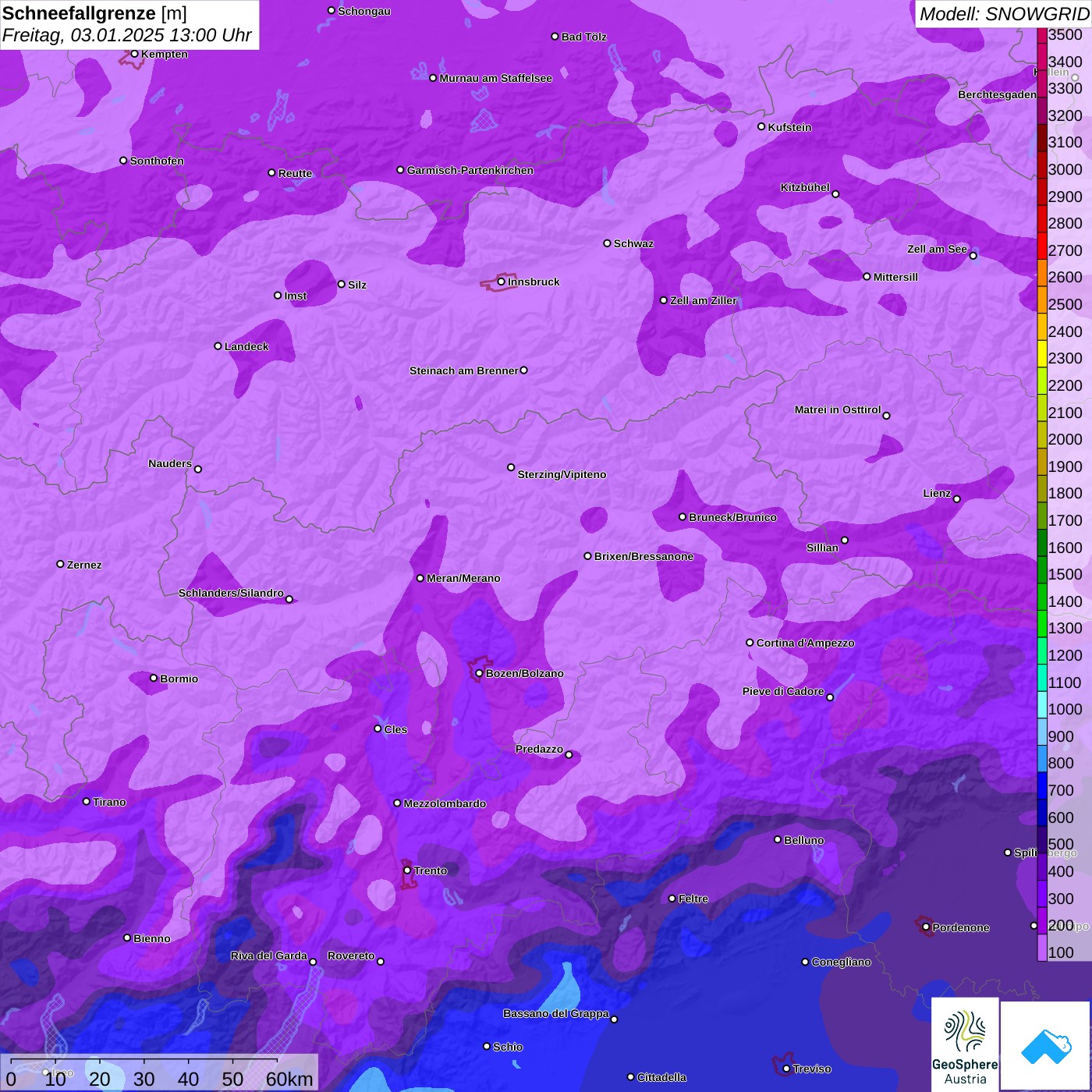Screen dimensions: 1092x1092
Task: Click the Landeck location dot
Action: [218, 346]
